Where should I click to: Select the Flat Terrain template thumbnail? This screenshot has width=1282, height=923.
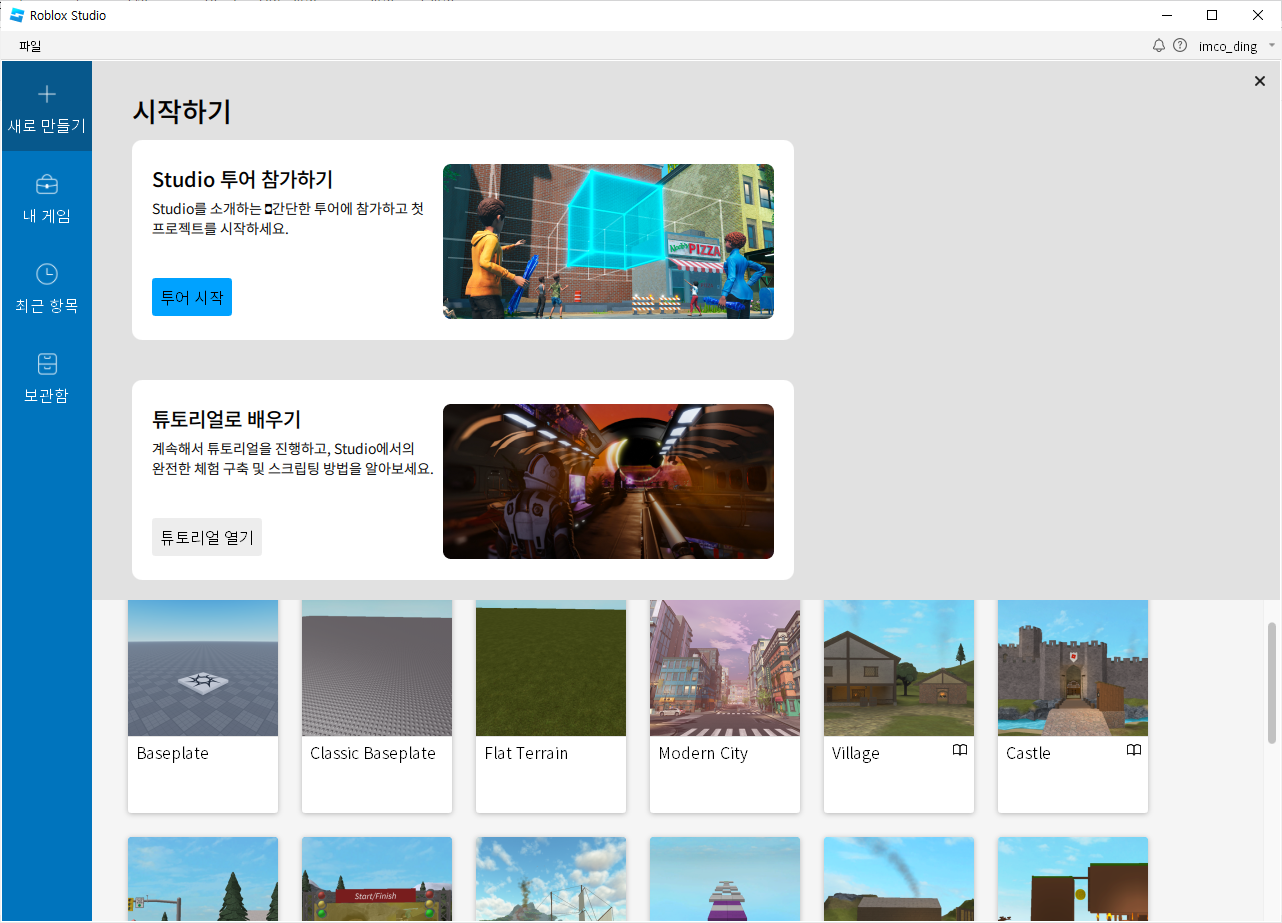[551, 668]
